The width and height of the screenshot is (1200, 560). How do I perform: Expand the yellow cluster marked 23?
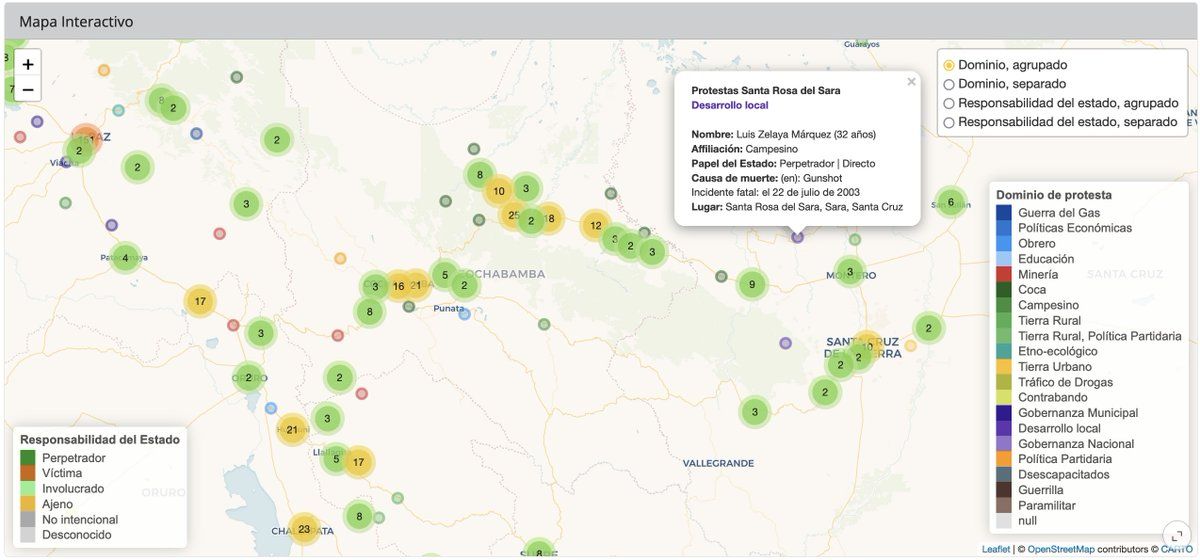(303, 529)
